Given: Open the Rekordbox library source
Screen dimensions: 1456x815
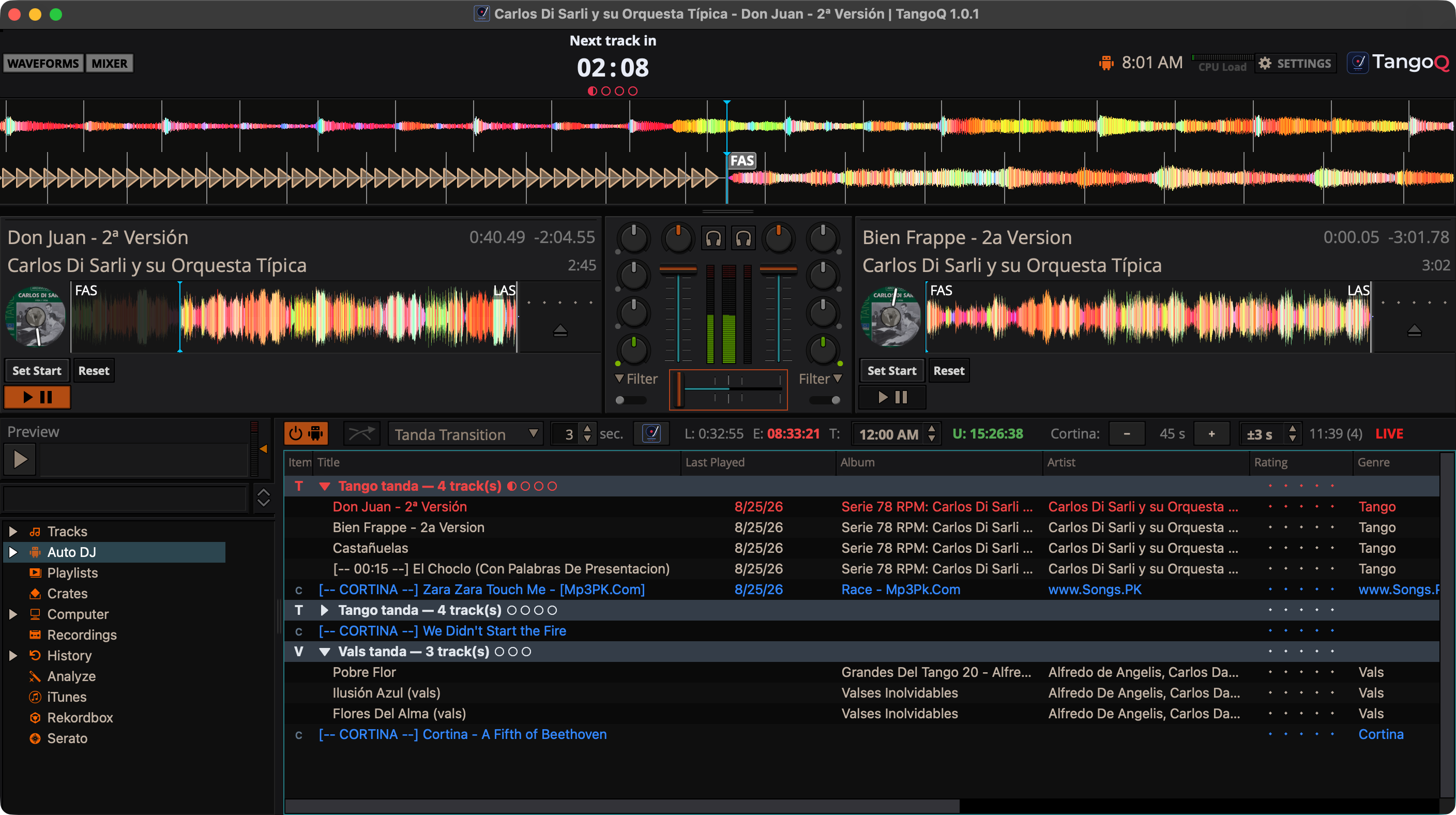Looking at the screenshot, I should (80, 717).
